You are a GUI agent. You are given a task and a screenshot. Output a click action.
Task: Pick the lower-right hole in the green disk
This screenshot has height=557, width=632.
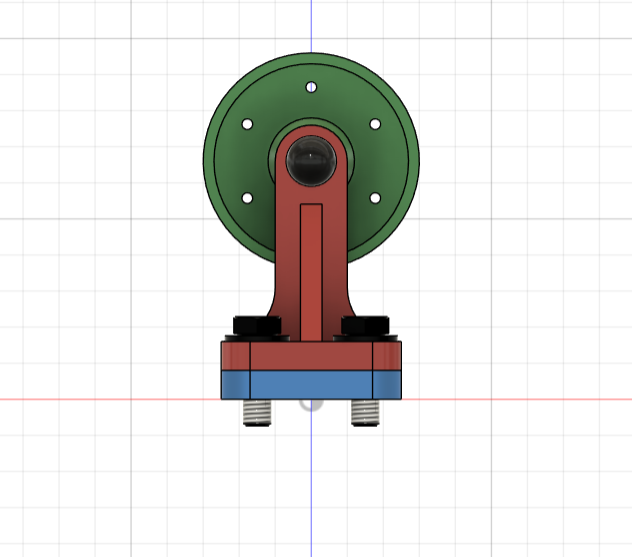375,198
